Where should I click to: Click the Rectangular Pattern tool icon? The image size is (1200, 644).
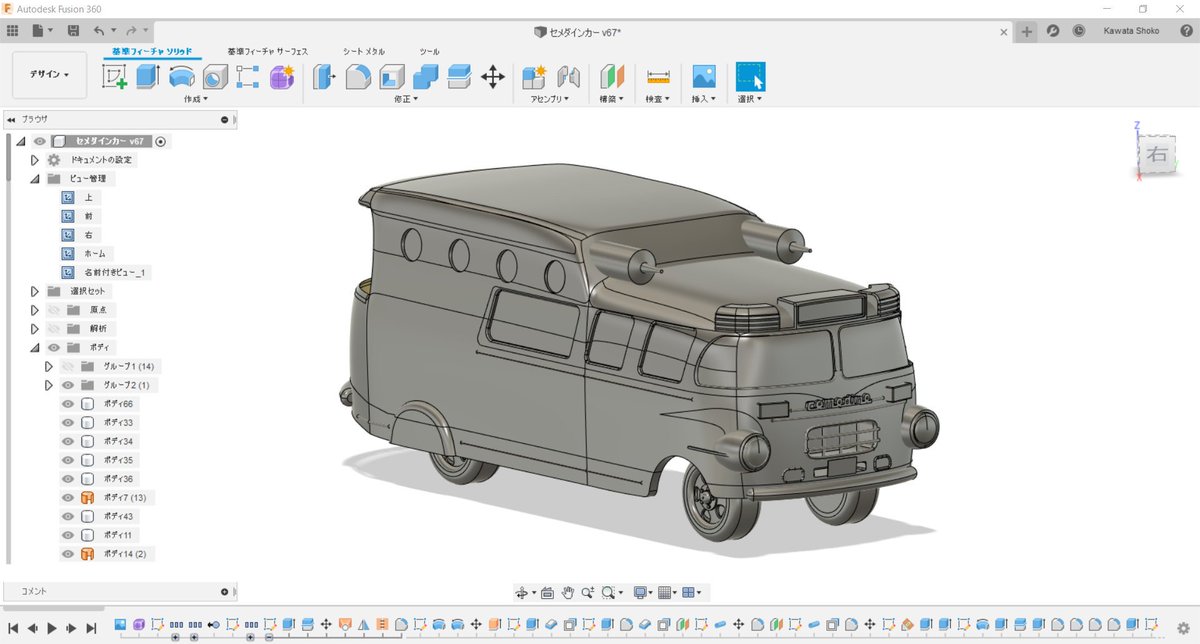click(x=247, y=77)
